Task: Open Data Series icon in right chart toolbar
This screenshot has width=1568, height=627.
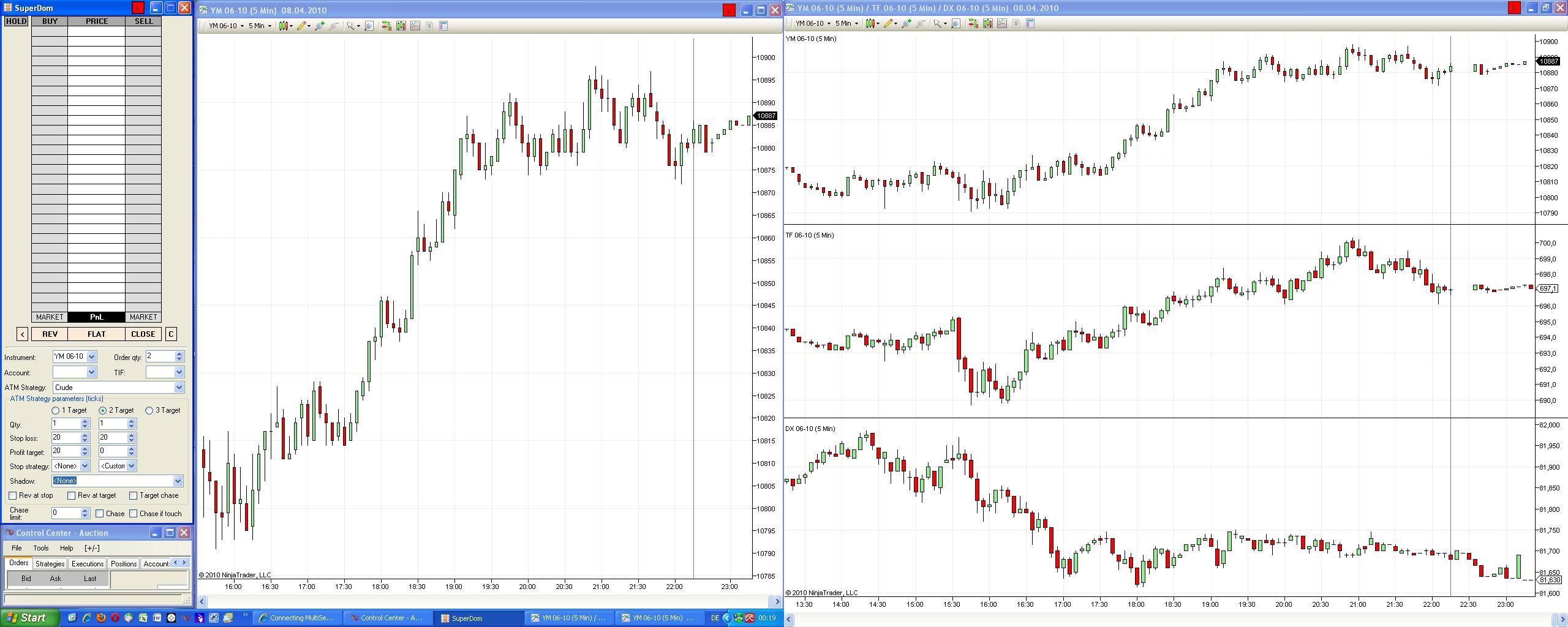Action: (x=987, y=23)
